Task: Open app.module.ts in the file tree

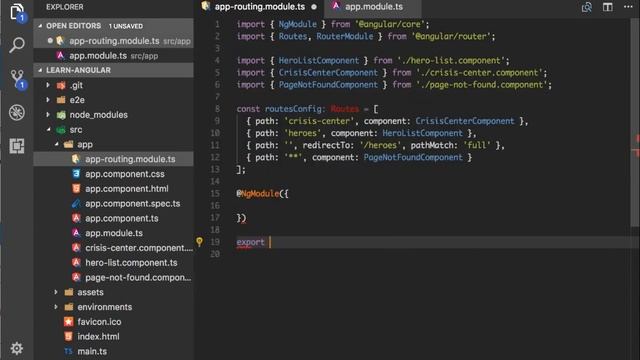Action: [x=113, y=233]
